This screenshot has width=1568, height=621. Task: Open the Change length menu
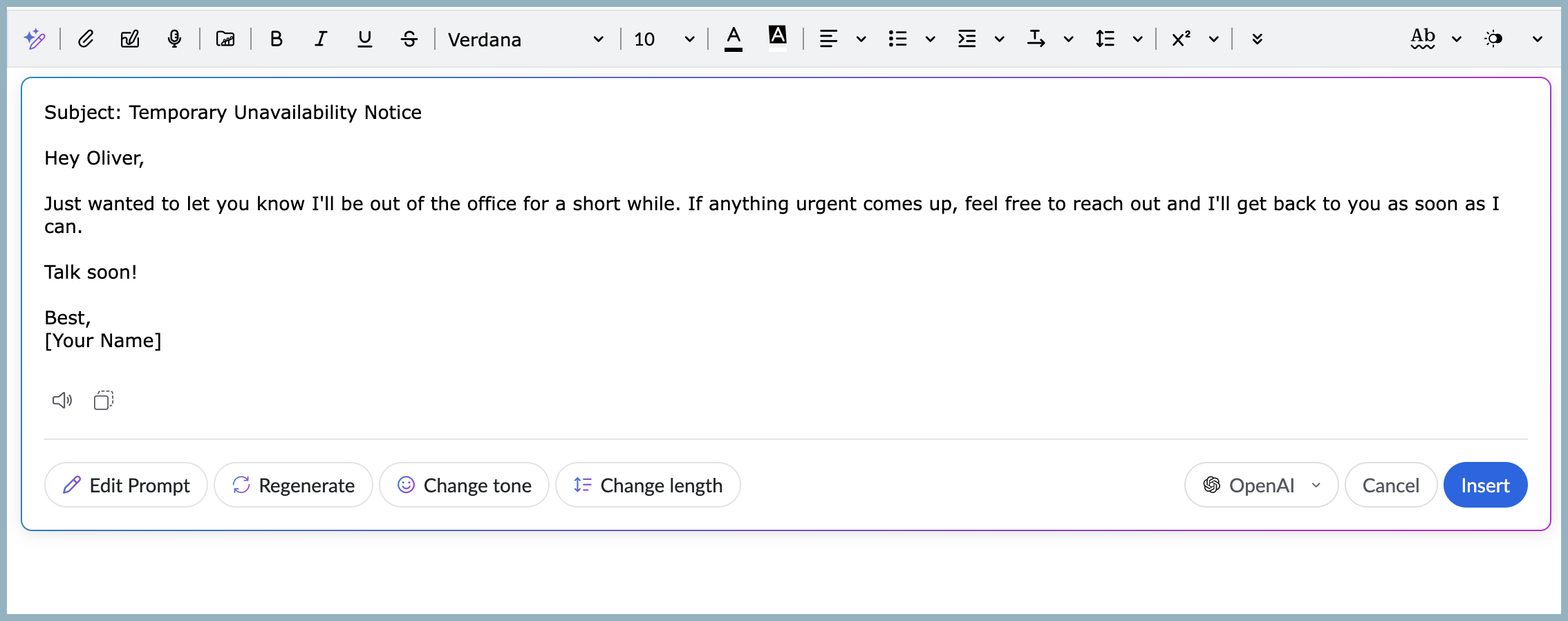(x=648, y=485)
